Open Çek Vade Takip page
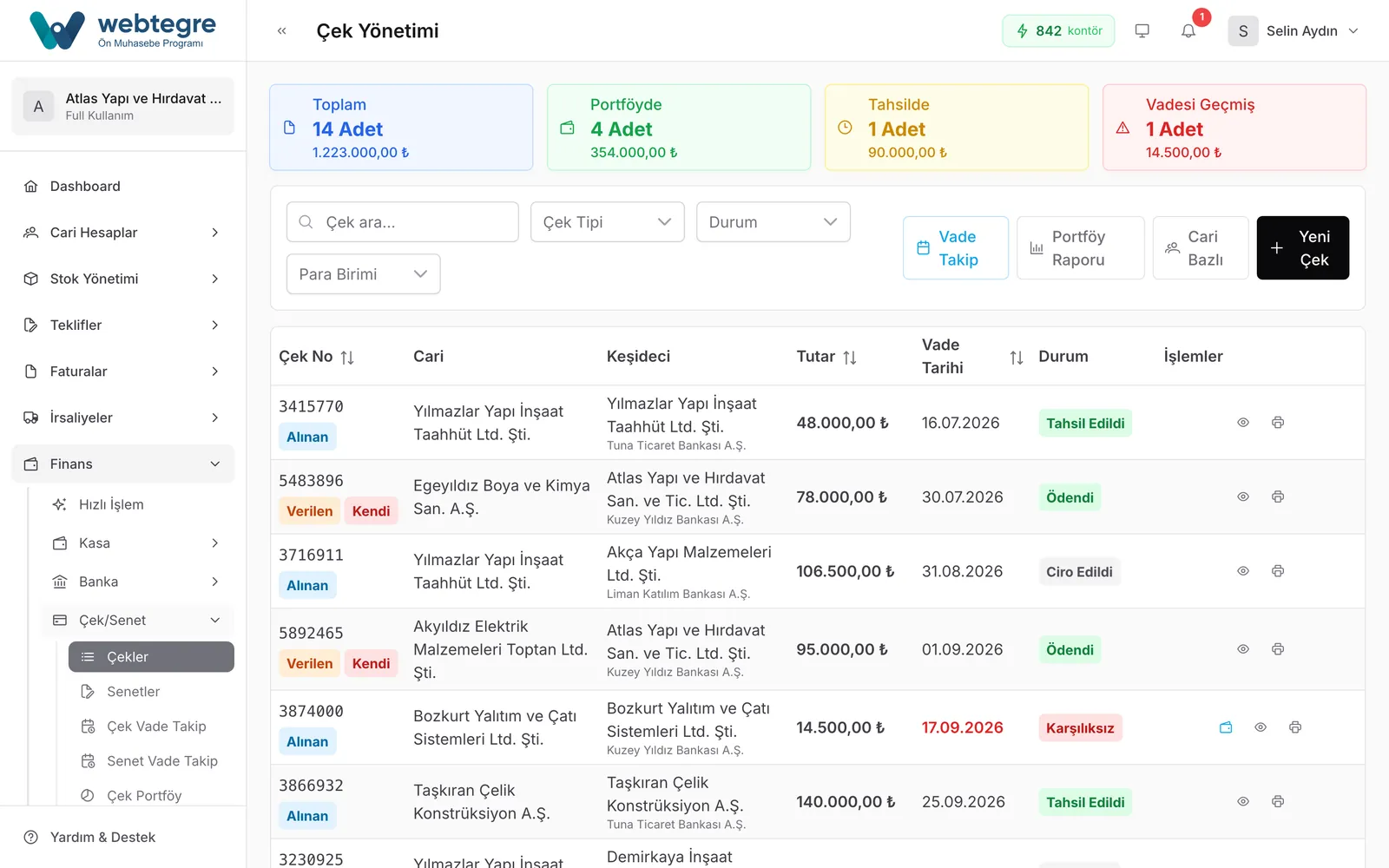1389x868 pixels. click(x=151, y=727)
